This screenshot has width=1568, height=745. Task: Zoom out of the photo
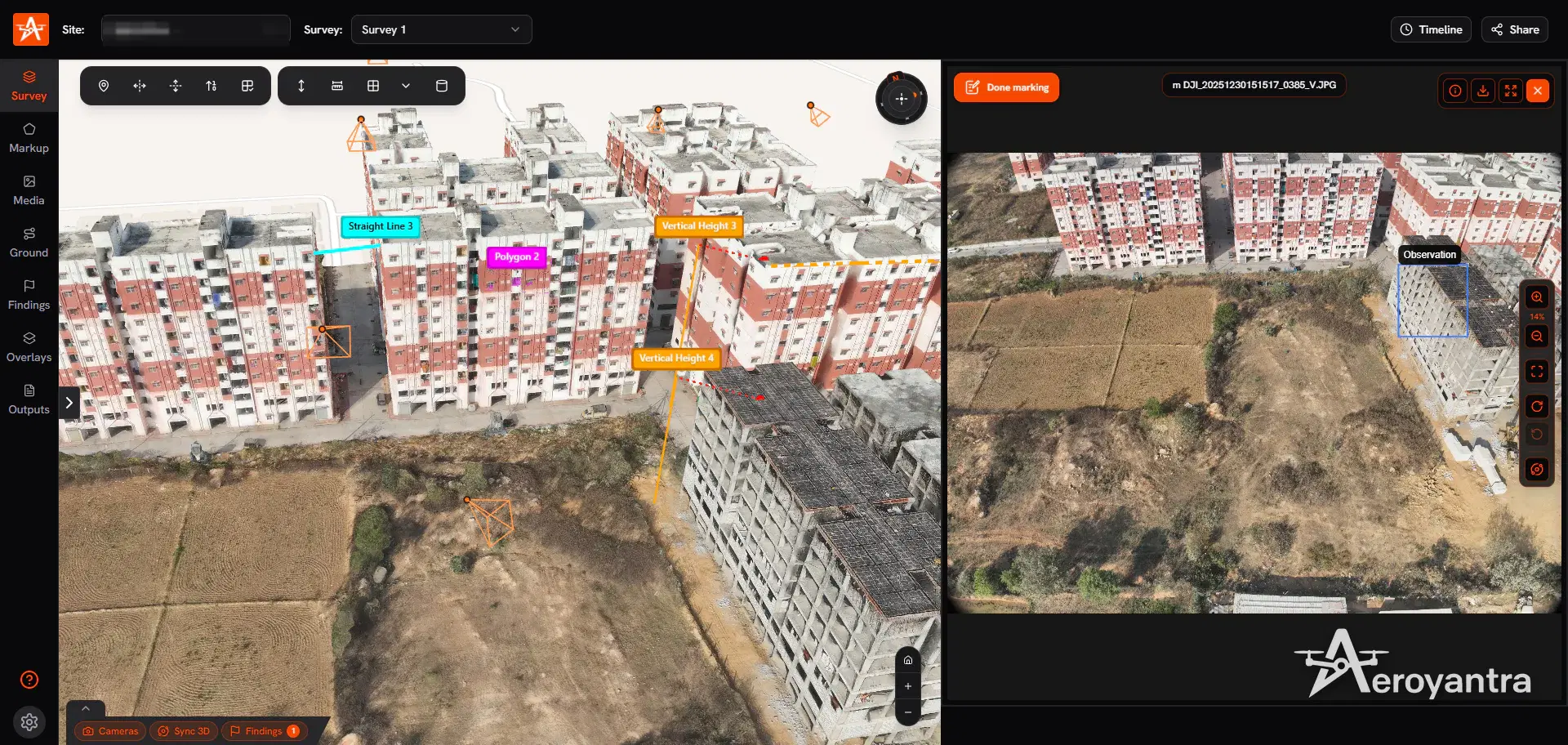coord(1537,337)
